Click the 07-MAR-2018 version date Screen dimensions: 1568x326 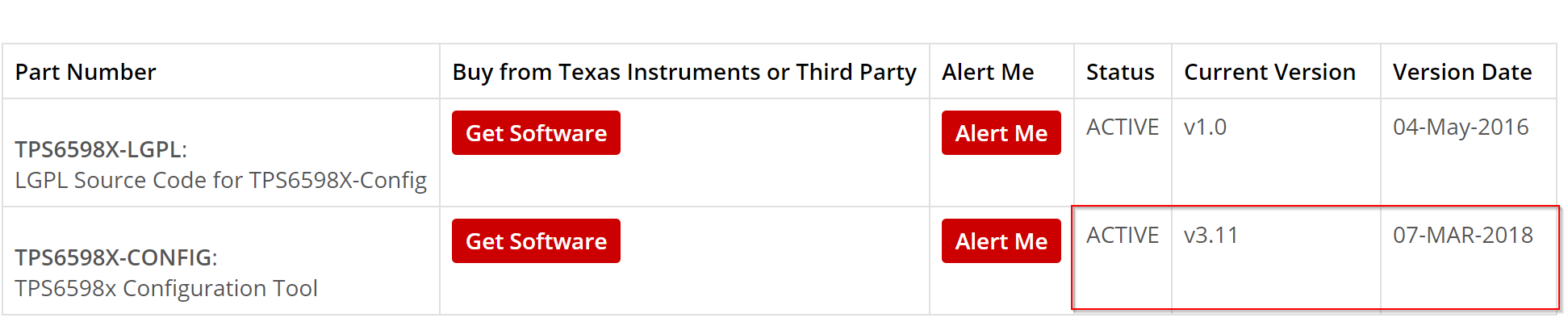click(x=1462, y=235)
